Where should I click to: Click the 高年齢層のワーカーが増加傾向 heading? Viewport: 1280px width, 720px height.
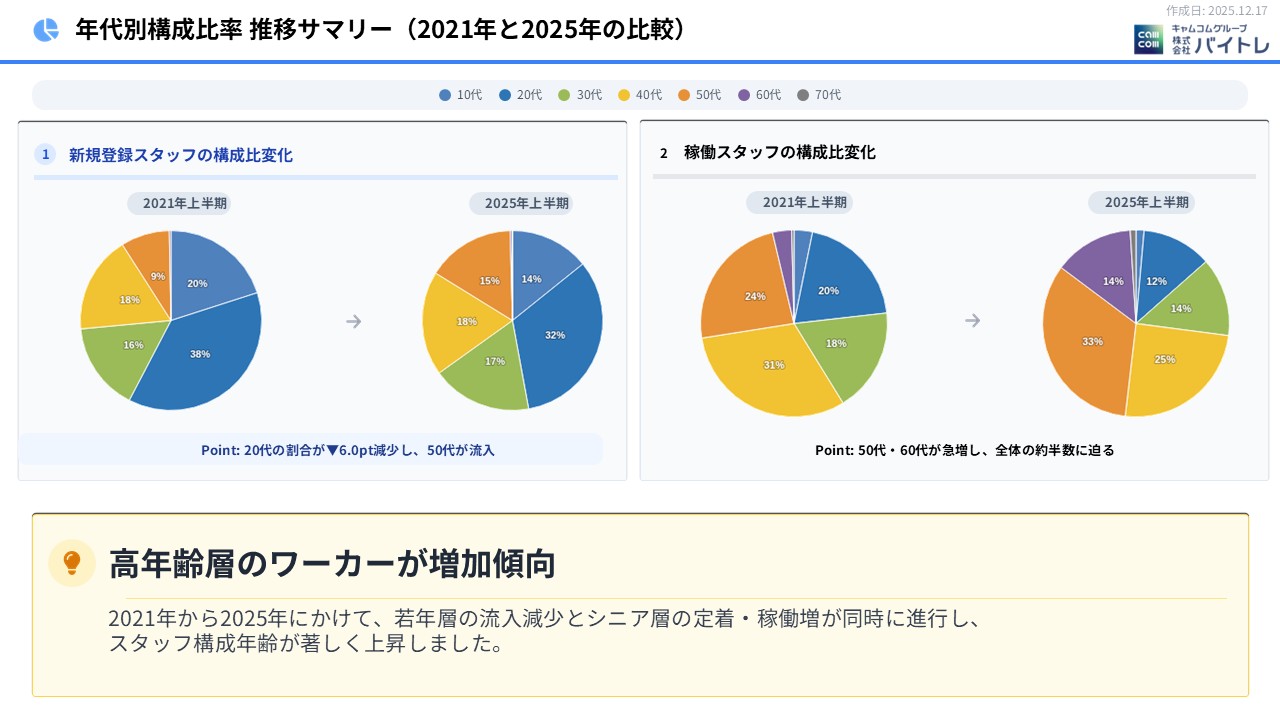[332, 564]
